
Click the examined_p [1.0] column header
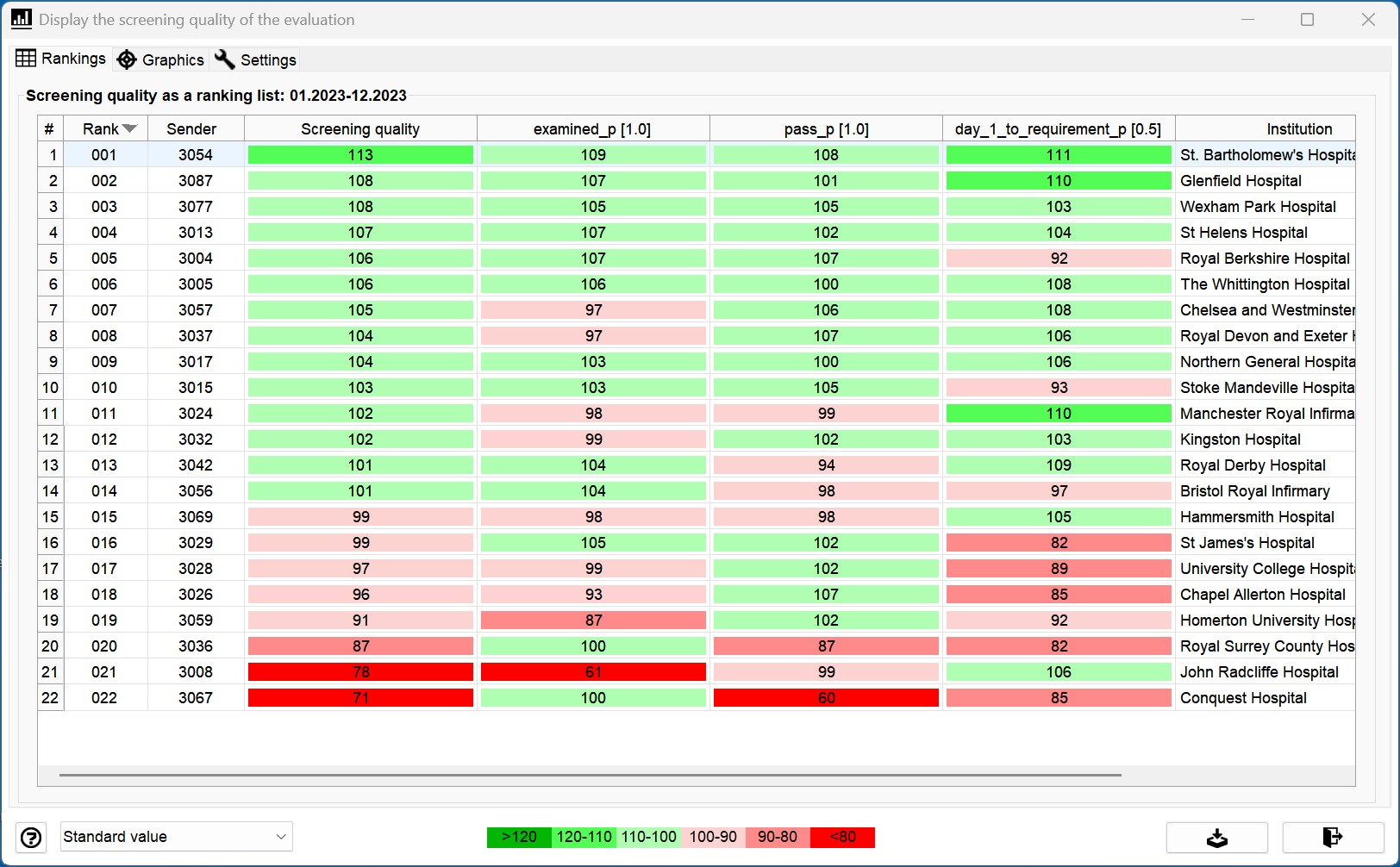[593, 128]
